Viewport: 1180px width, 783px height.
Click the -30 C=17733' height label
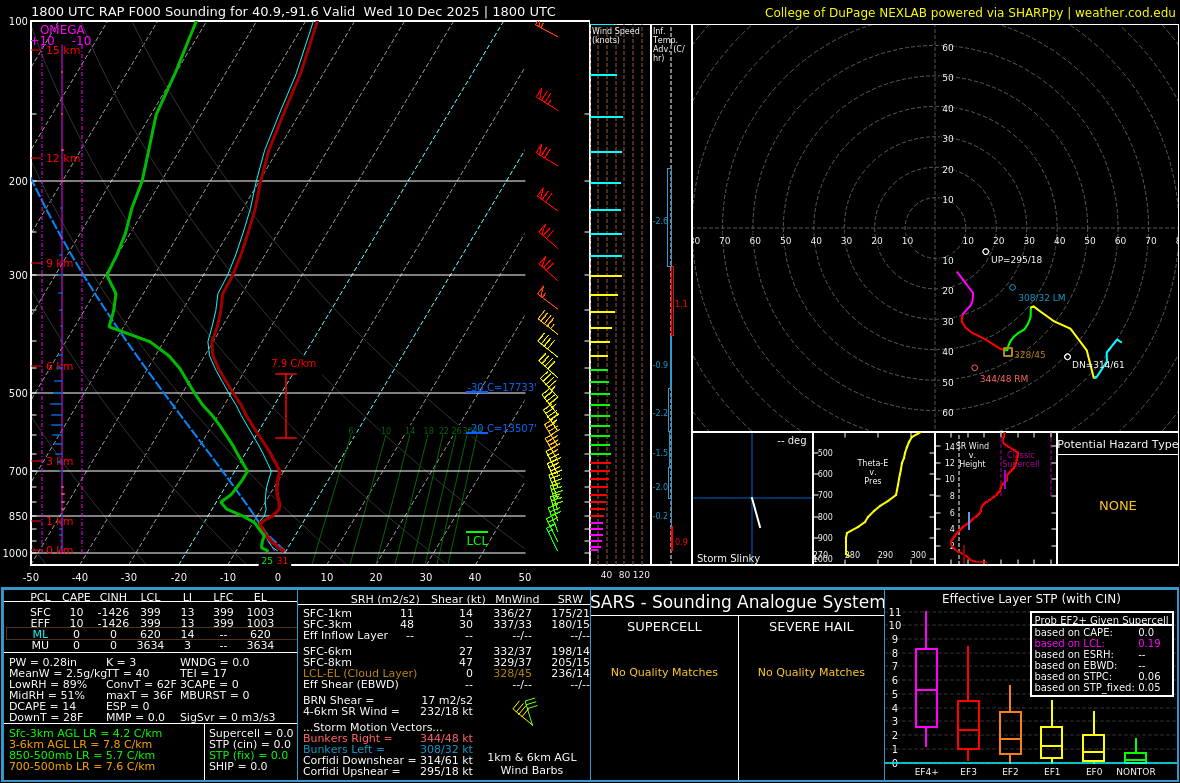[x=502, y=388]
